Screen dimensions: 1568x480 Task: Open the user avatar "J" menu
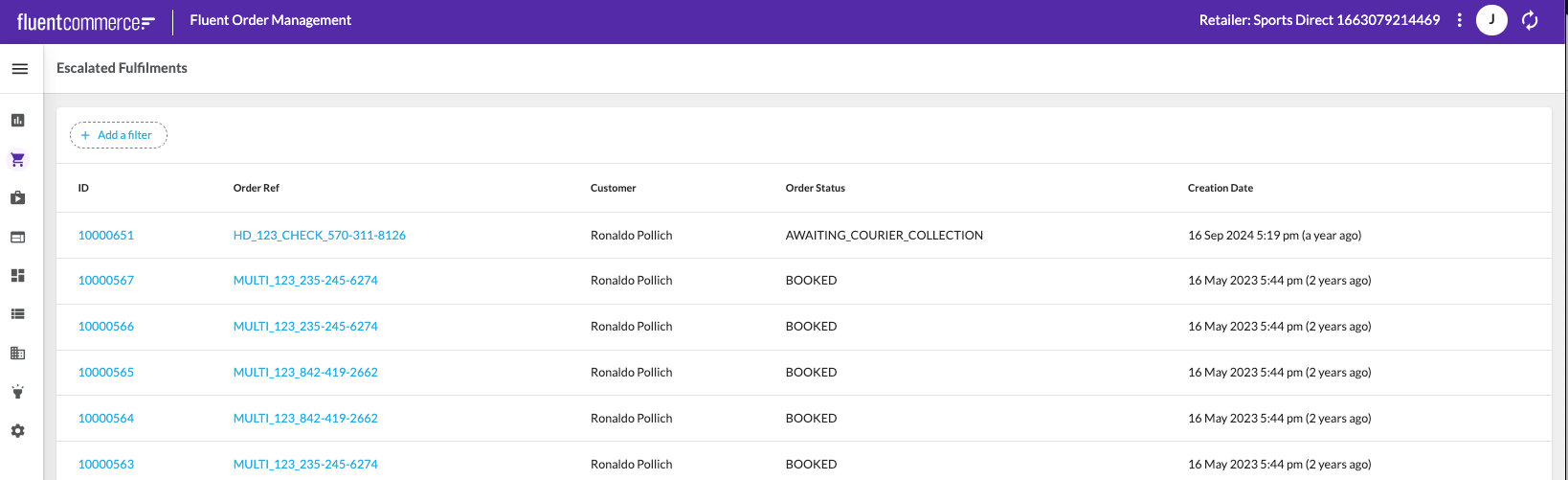pos(1491,20)
